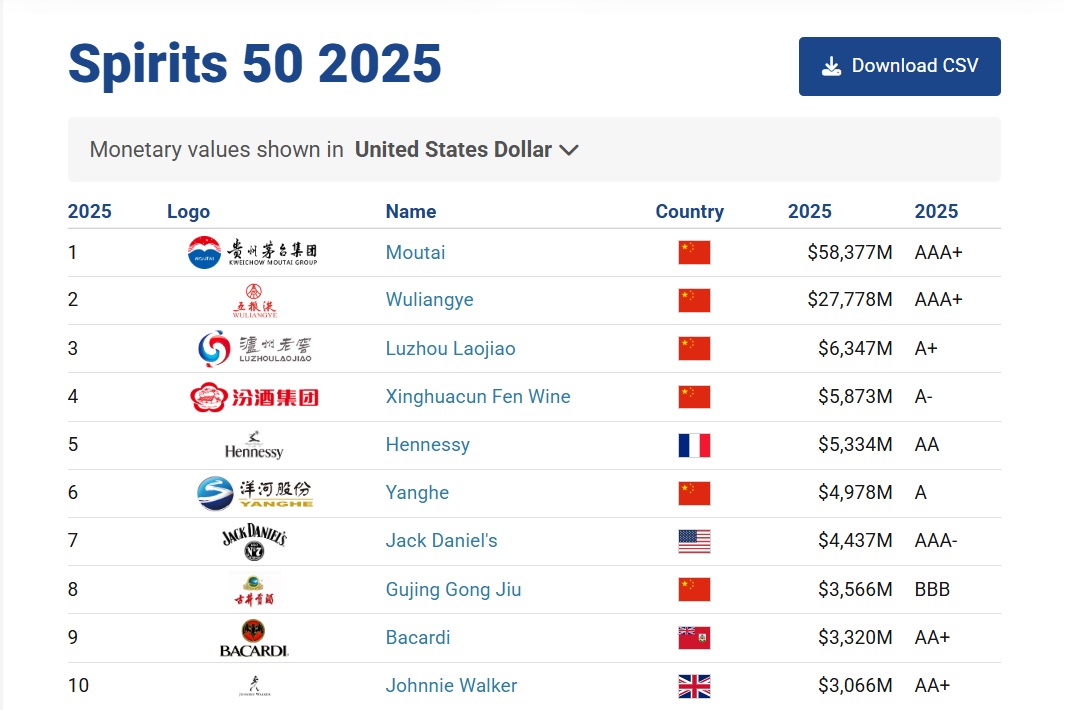Click the French flag in Hennessy row
Screen dimensions: 1065x710
694,445
